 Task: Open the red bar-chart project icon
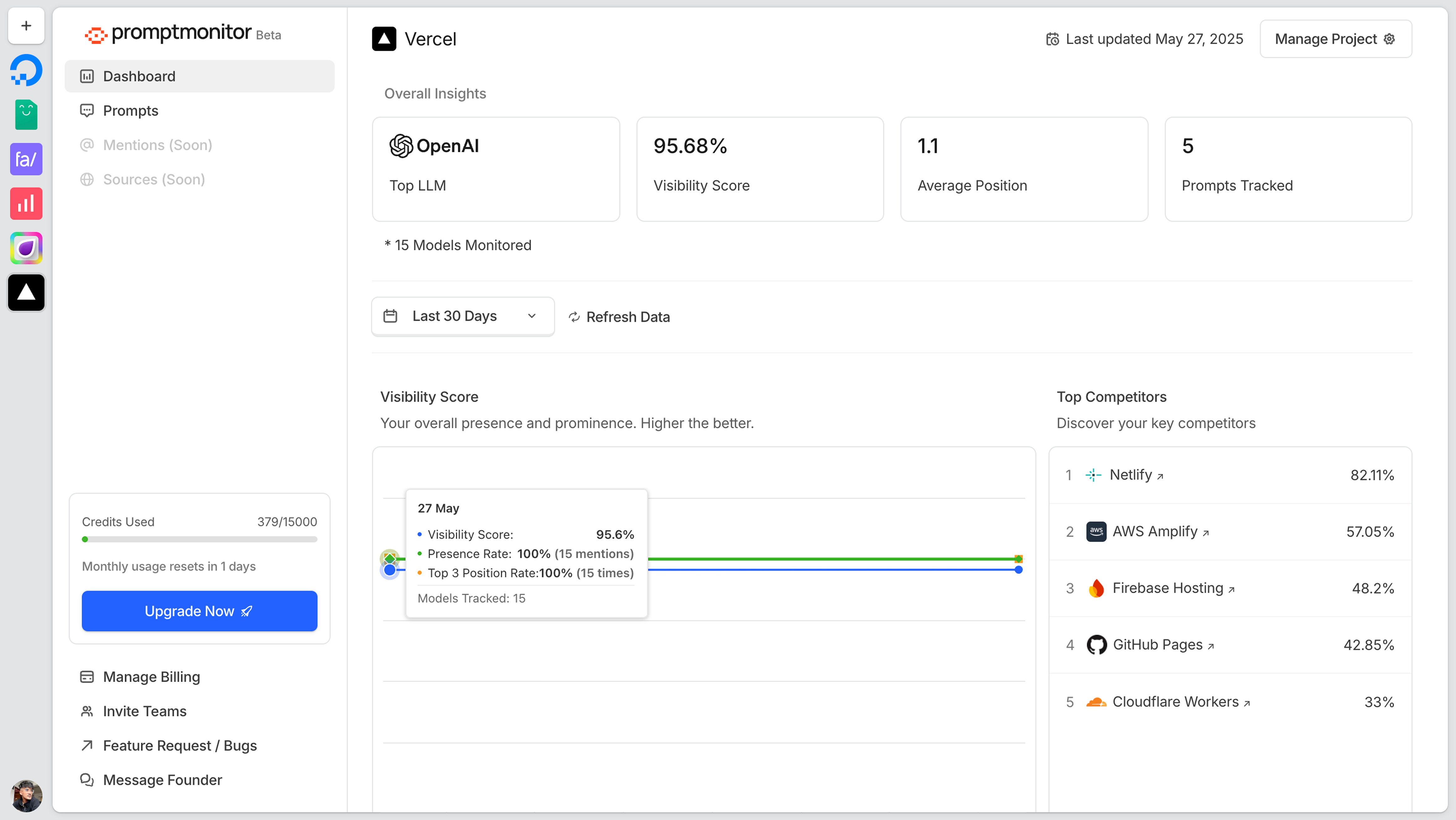[26, 204]
